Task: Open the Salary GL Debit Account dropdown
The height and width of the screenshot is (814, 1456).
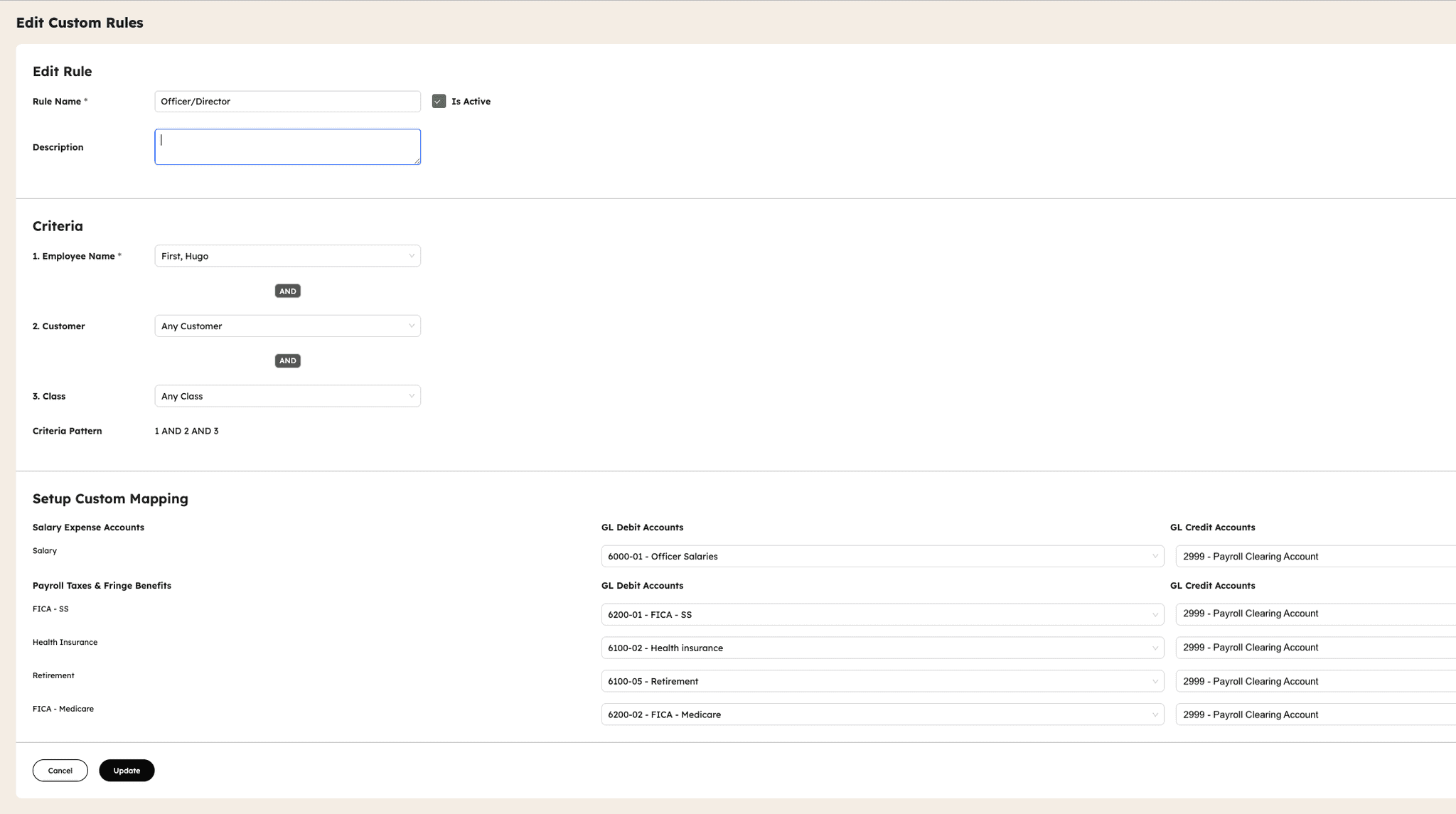Action: click(x=882, y=556)
